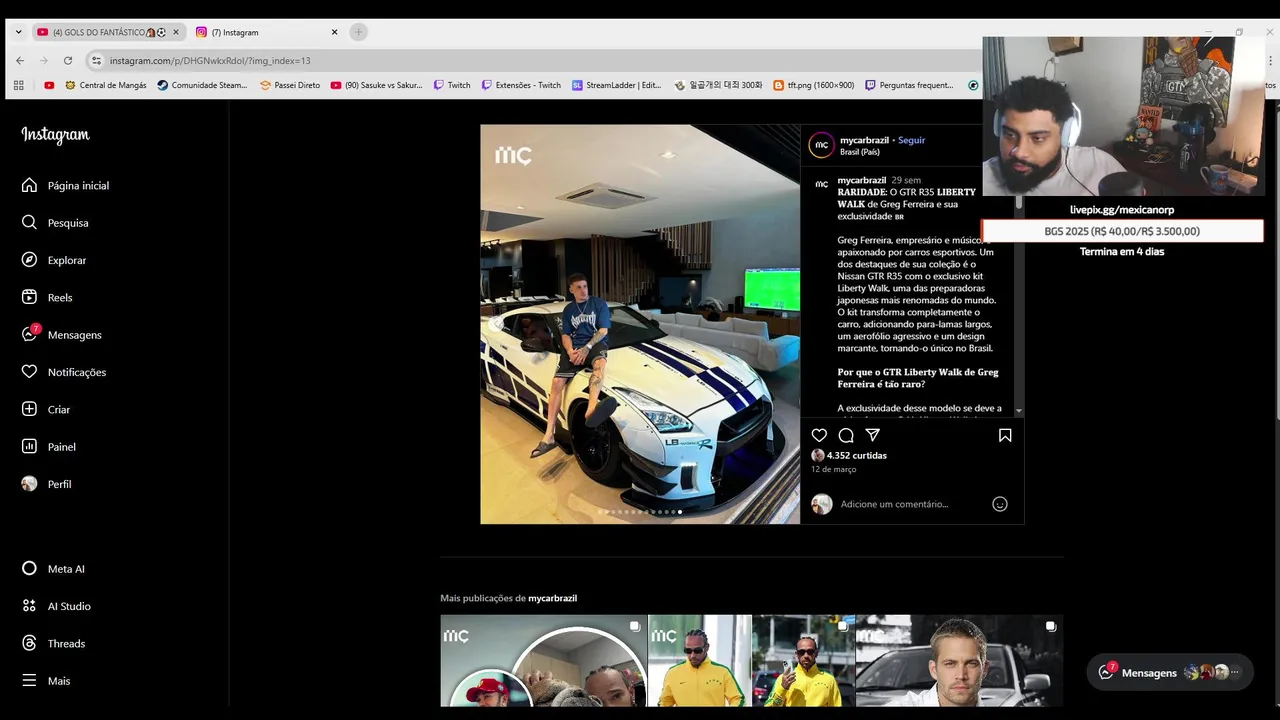
Task: Click the 4.352 curtidas likes count
Action: [x=857, y=455]
